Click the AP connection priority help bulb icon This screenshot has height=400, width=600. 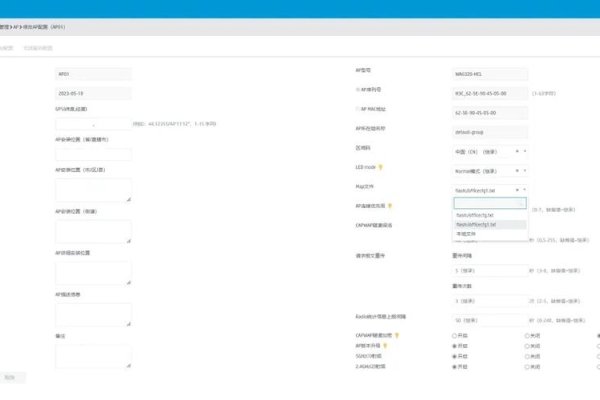tap(390, 206)
